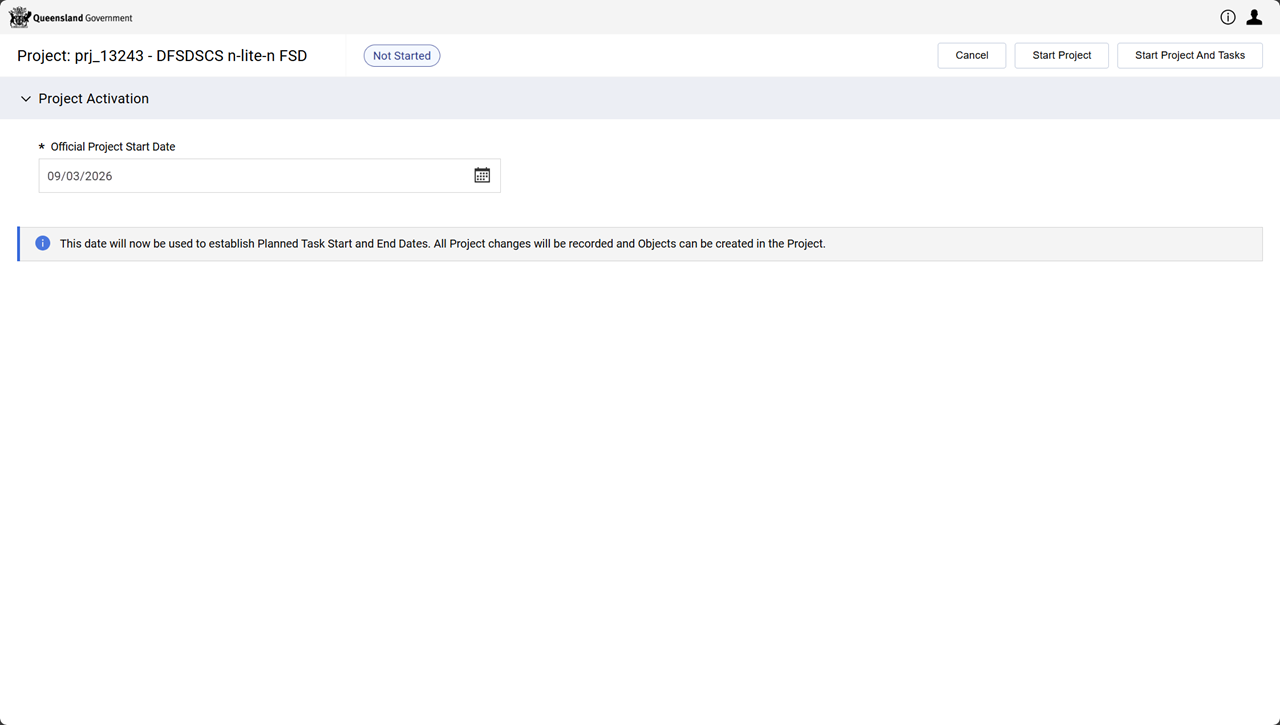Click empty area of Project Activation bar
The width and height of the screenshot is (1280, 725).
coord(700,99)
